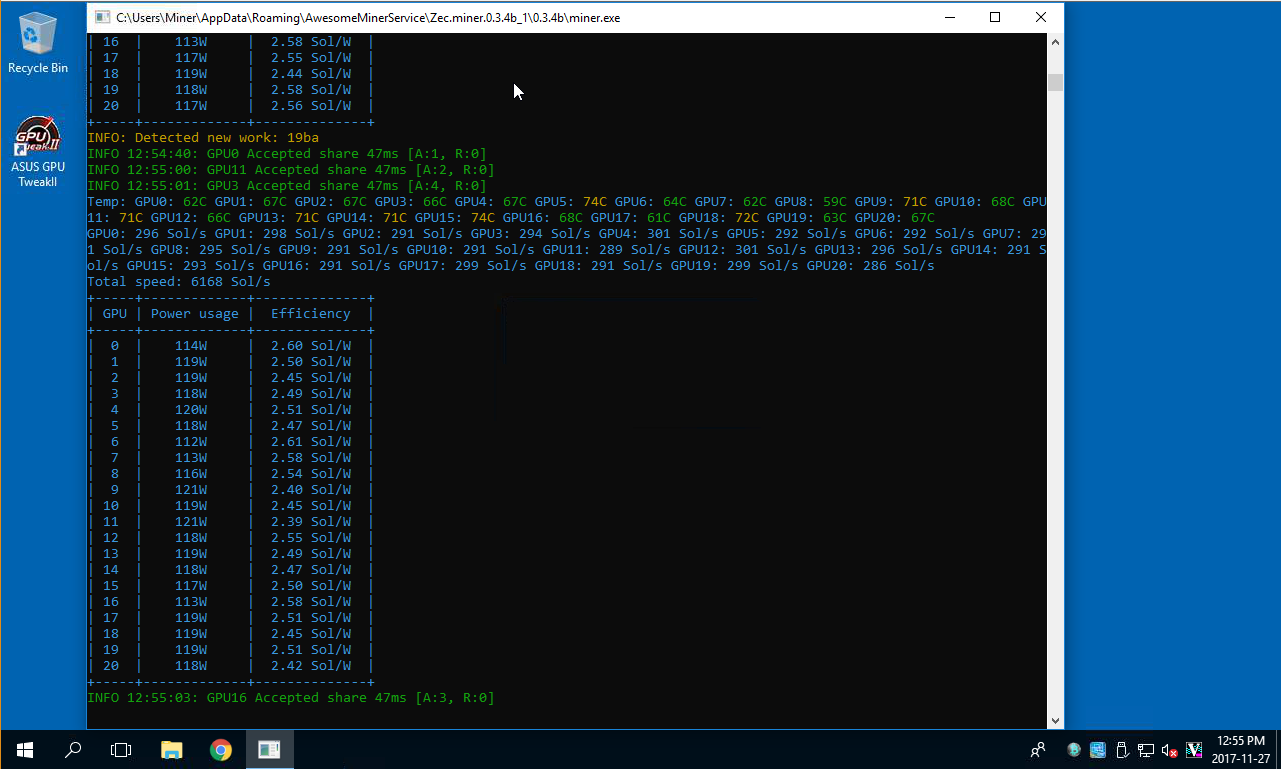
Task: Click the show desktop strip after the clock
Action: click(1278, 749)
